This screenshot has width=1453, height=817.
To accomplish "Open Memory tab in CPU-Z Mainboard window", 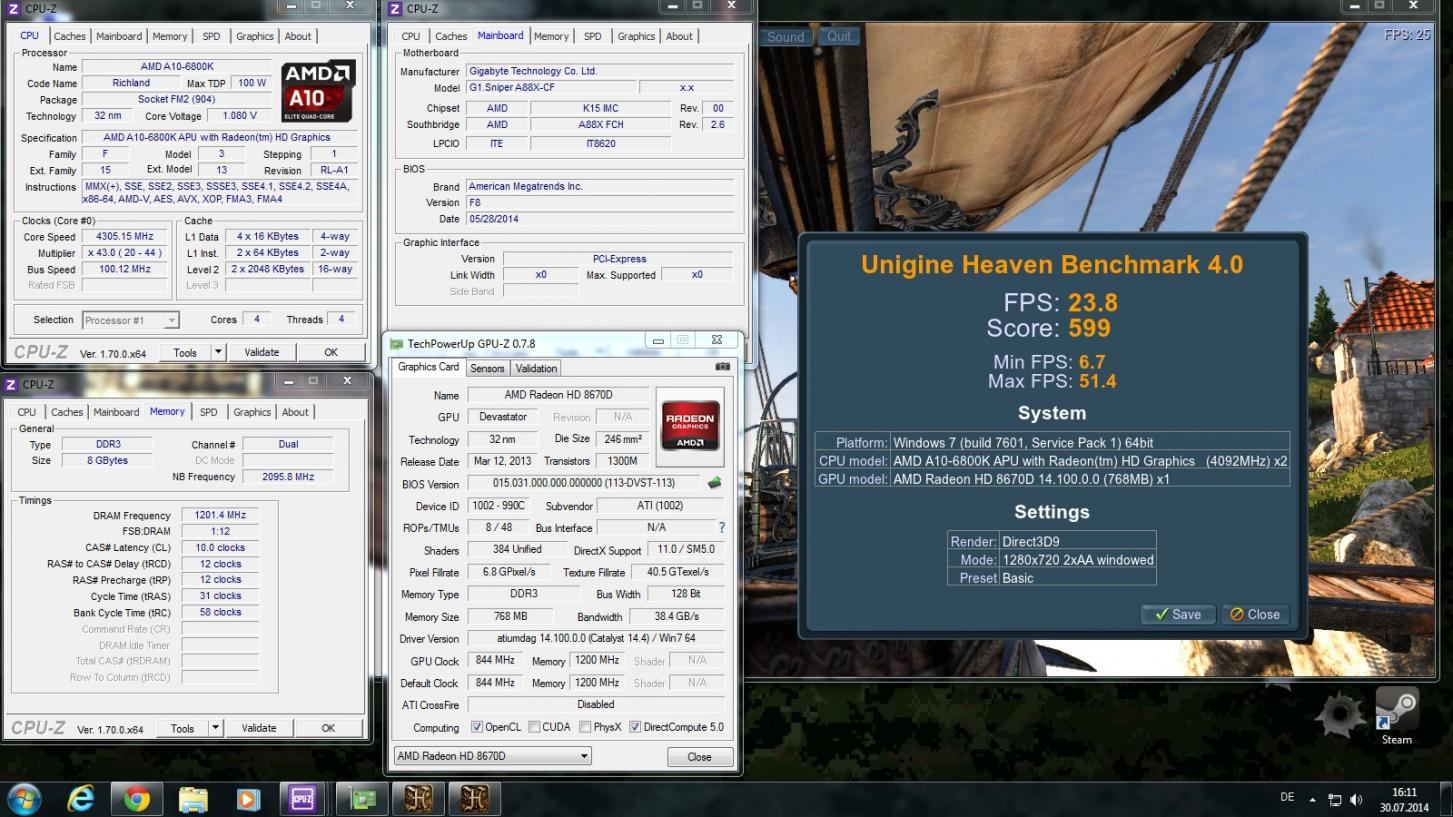I will tap(551, 36).
